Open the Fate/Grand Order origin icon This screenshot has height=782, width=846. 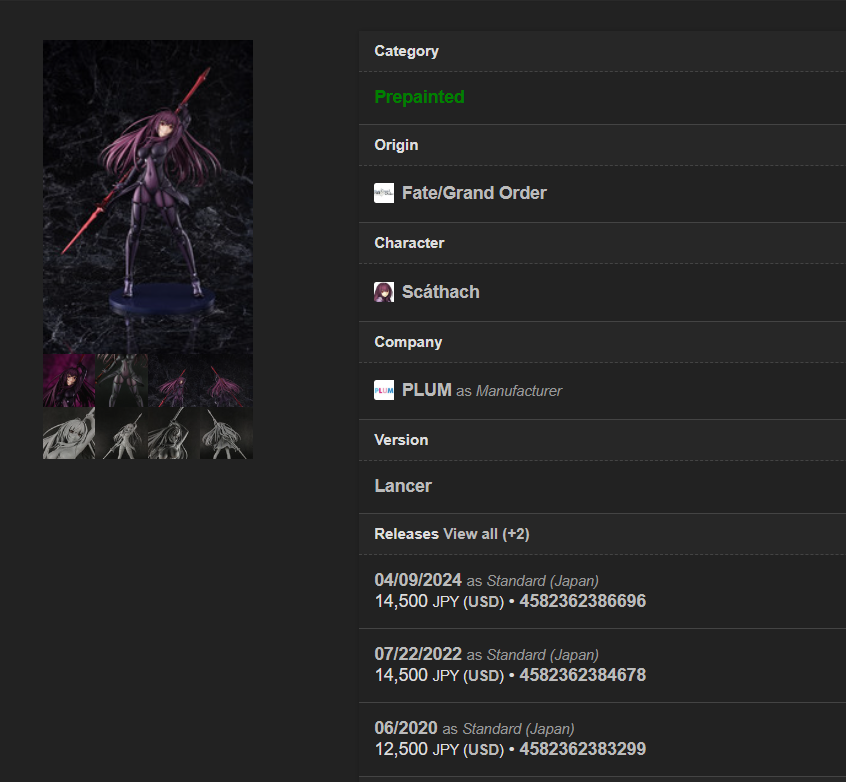point(384,193)
